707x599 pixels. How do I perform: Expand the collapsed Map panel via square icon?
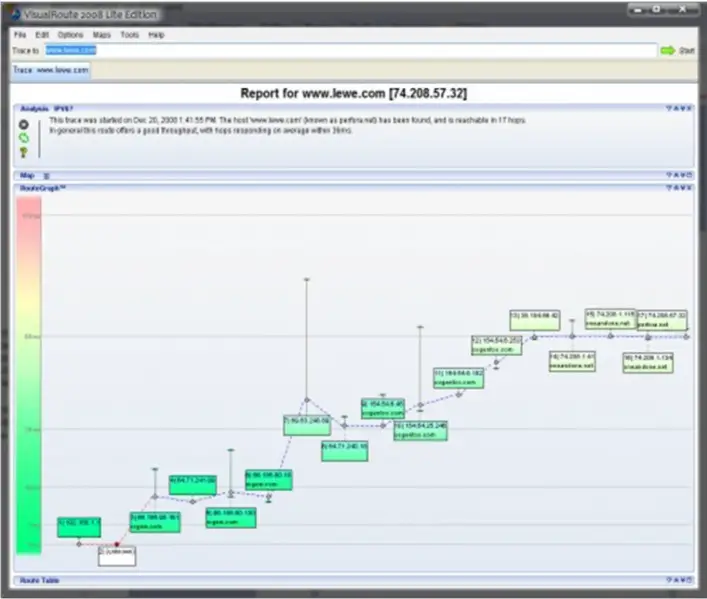(x=689, y=175)
